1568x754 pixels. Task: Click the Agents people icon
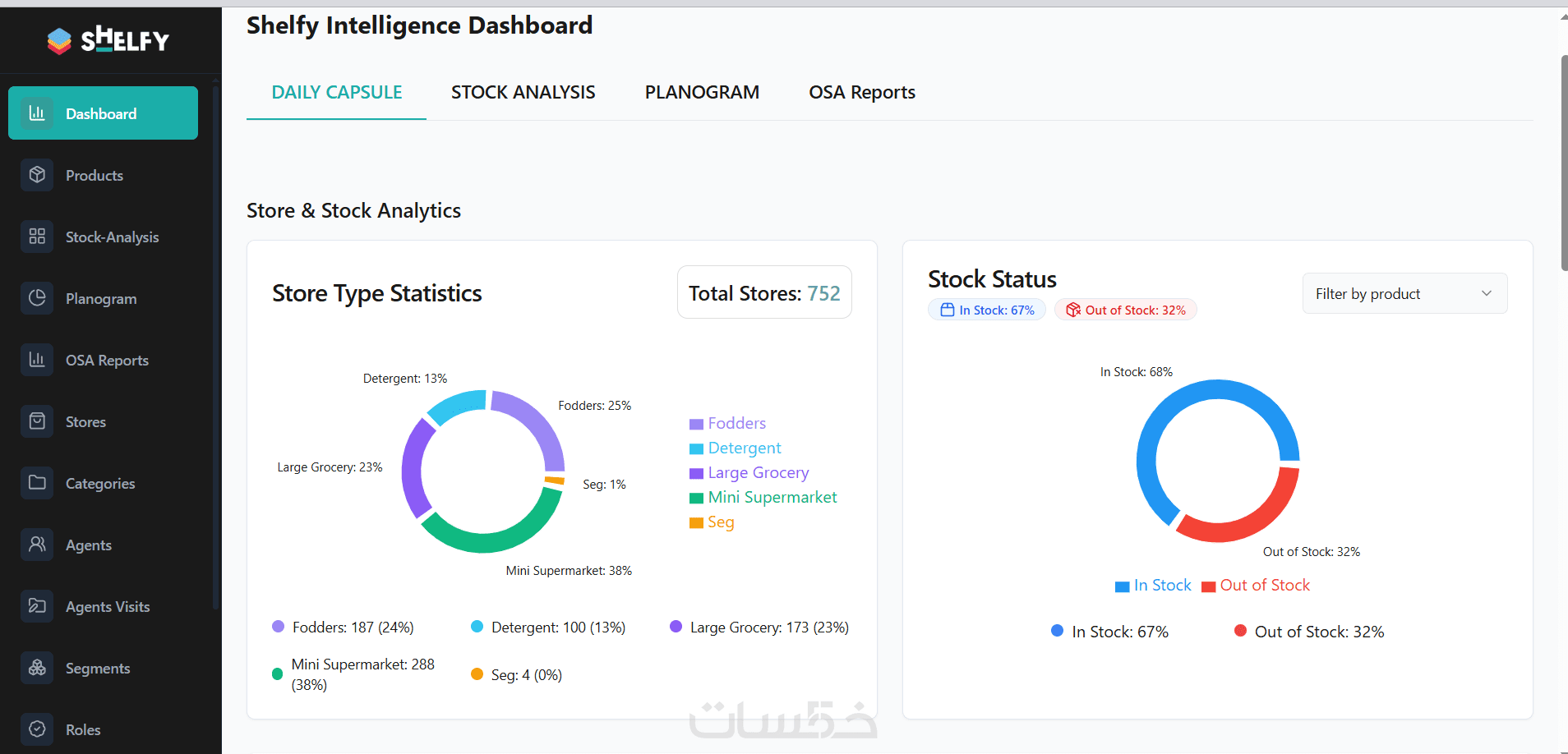tap(37, 545)
